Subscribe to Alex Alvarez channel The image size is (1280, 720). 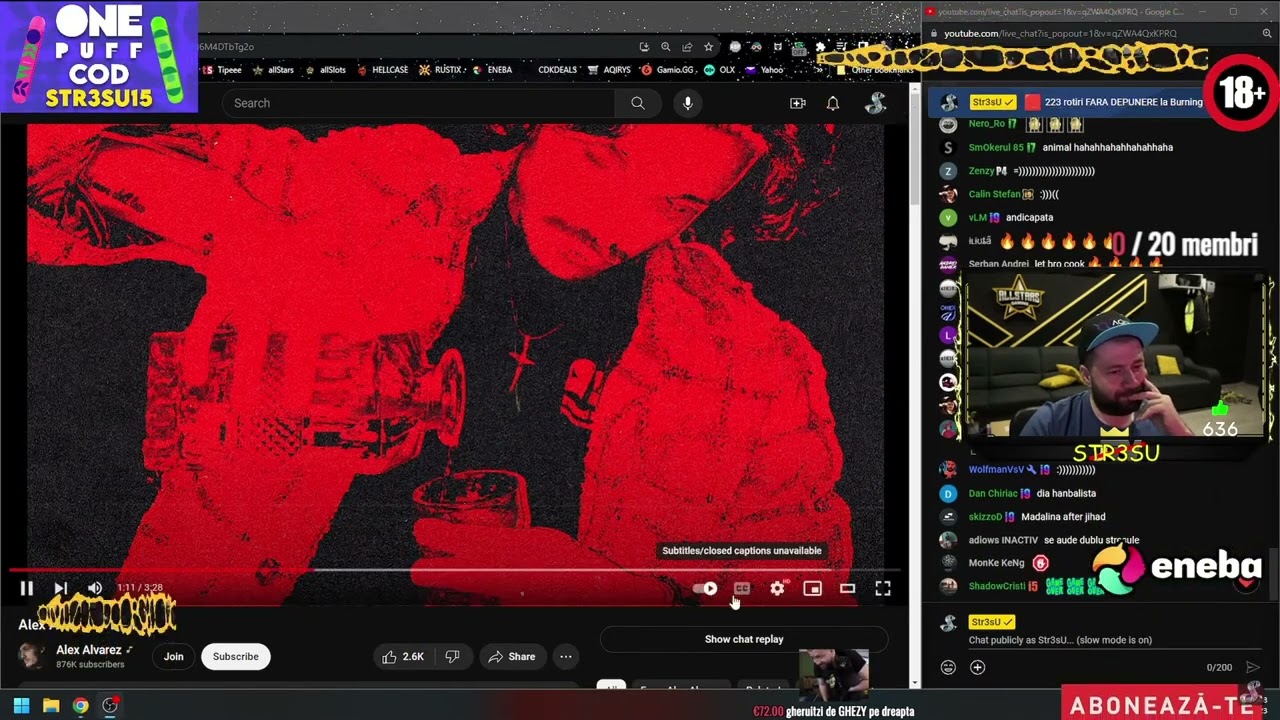coord(236,657)
